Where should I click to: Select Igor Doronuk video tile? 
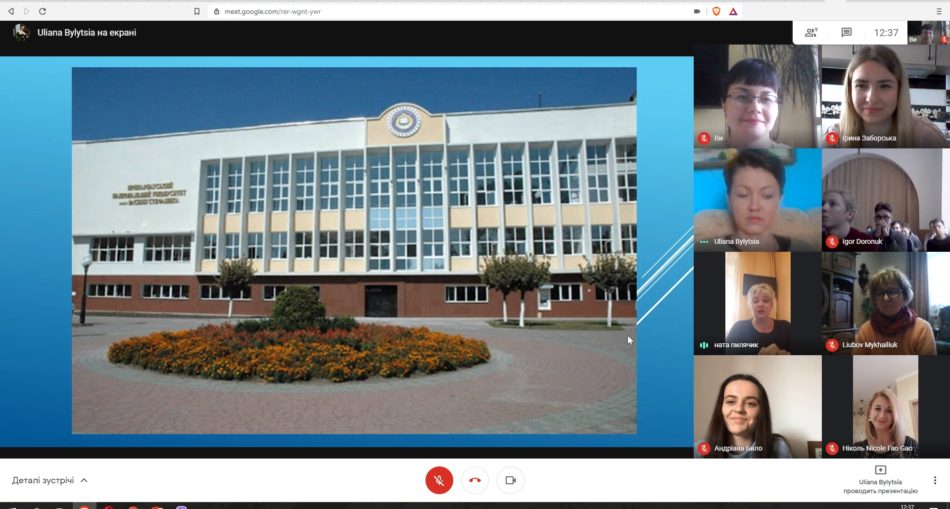click(x=885, y=200)
